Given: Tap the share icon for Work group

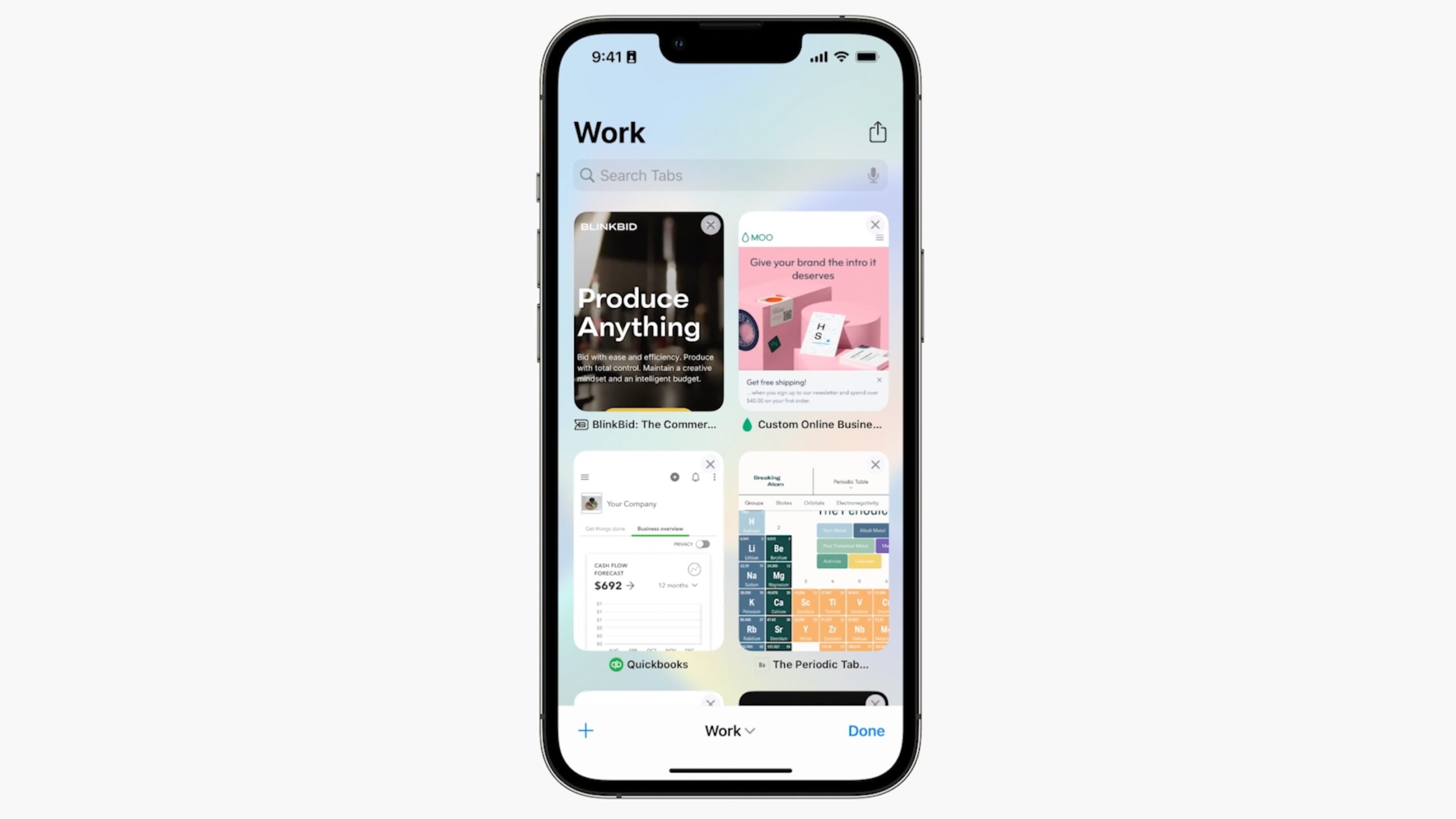Looking at the screenshot, I should (877, 132).
